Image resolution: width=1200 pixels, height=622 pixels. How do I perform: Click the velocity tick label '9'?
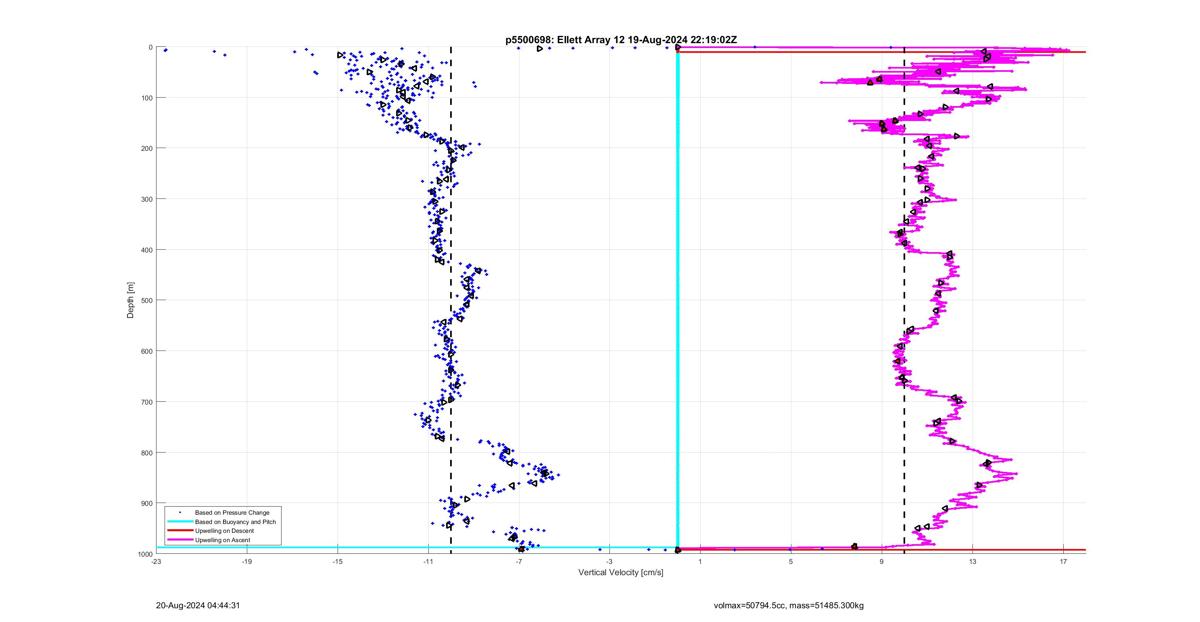(x=882, y=562)
